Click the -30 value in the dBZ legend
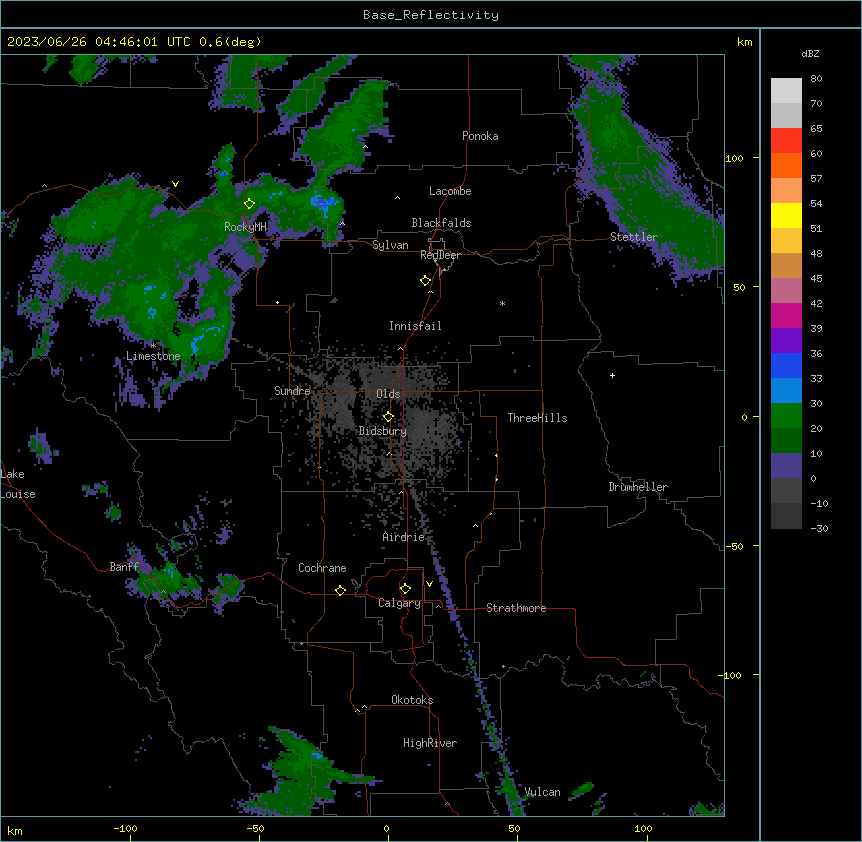Screen dimensions: 862x842 point(819,528)
